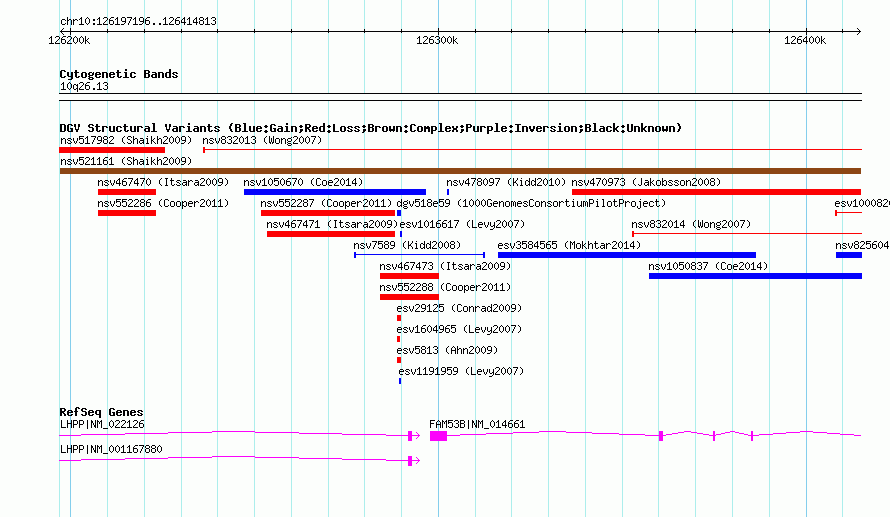
Task: Click the large FAM53B magenta exon block
Action: coord(438,436)
